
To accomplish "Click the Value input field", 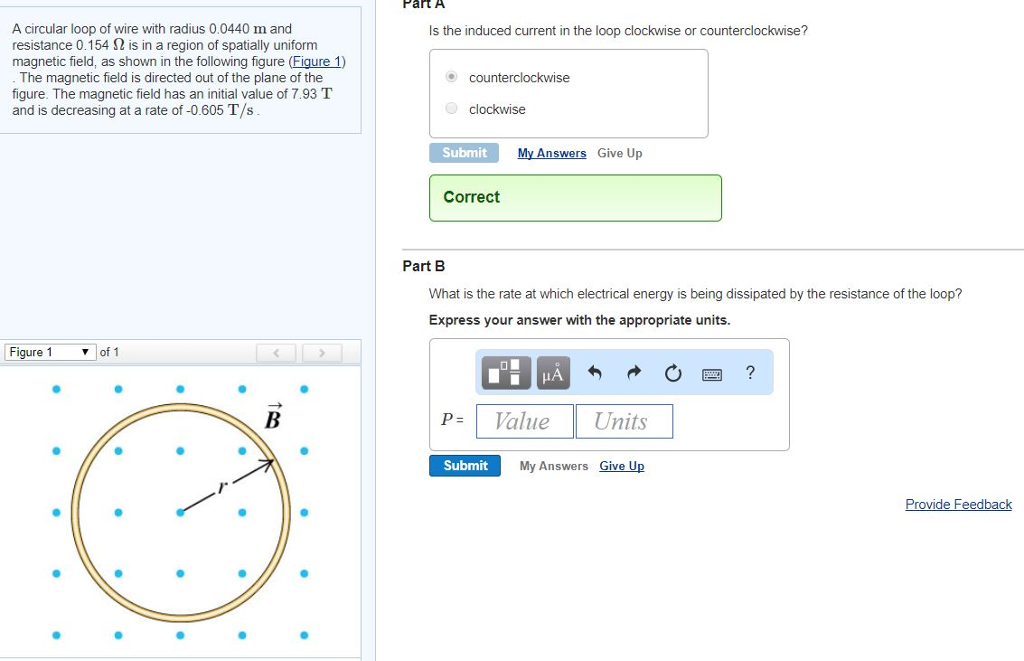I will [524, 421].
